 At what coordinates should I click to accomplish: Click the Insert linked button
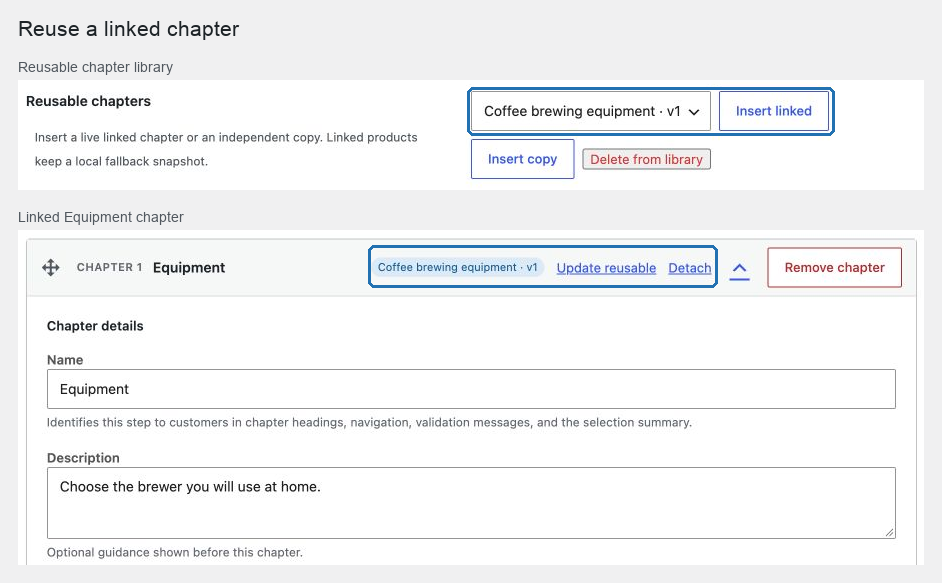click(x=774, y=111)
